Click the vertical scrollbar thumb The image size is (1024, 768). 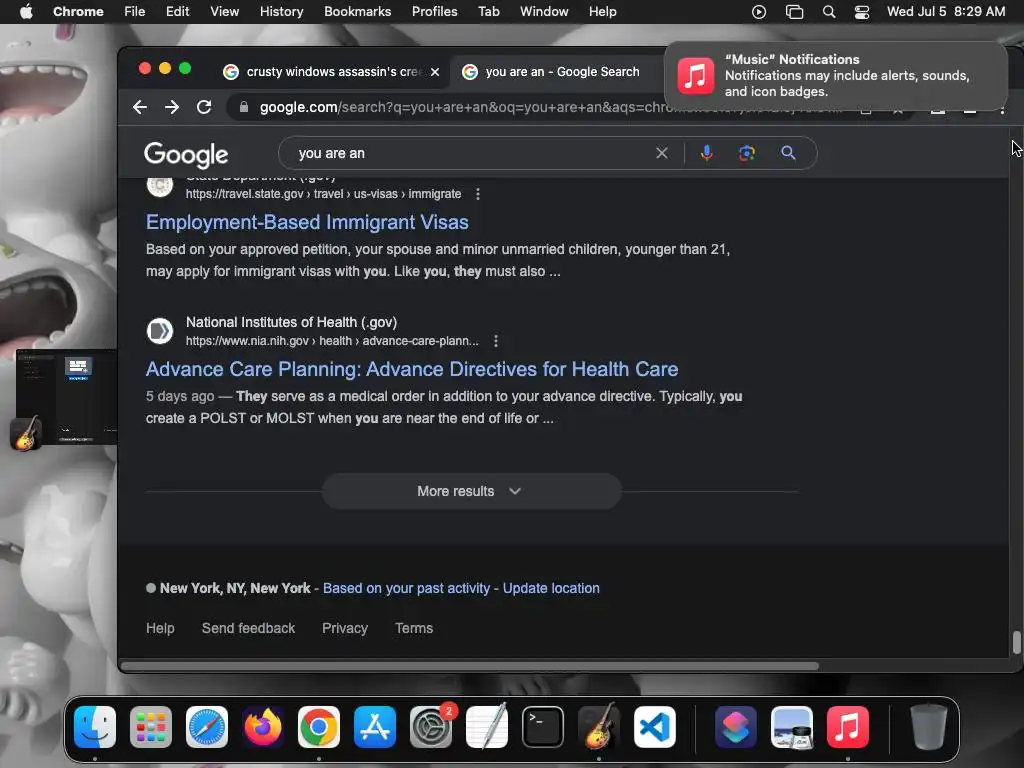[1016, 642]
